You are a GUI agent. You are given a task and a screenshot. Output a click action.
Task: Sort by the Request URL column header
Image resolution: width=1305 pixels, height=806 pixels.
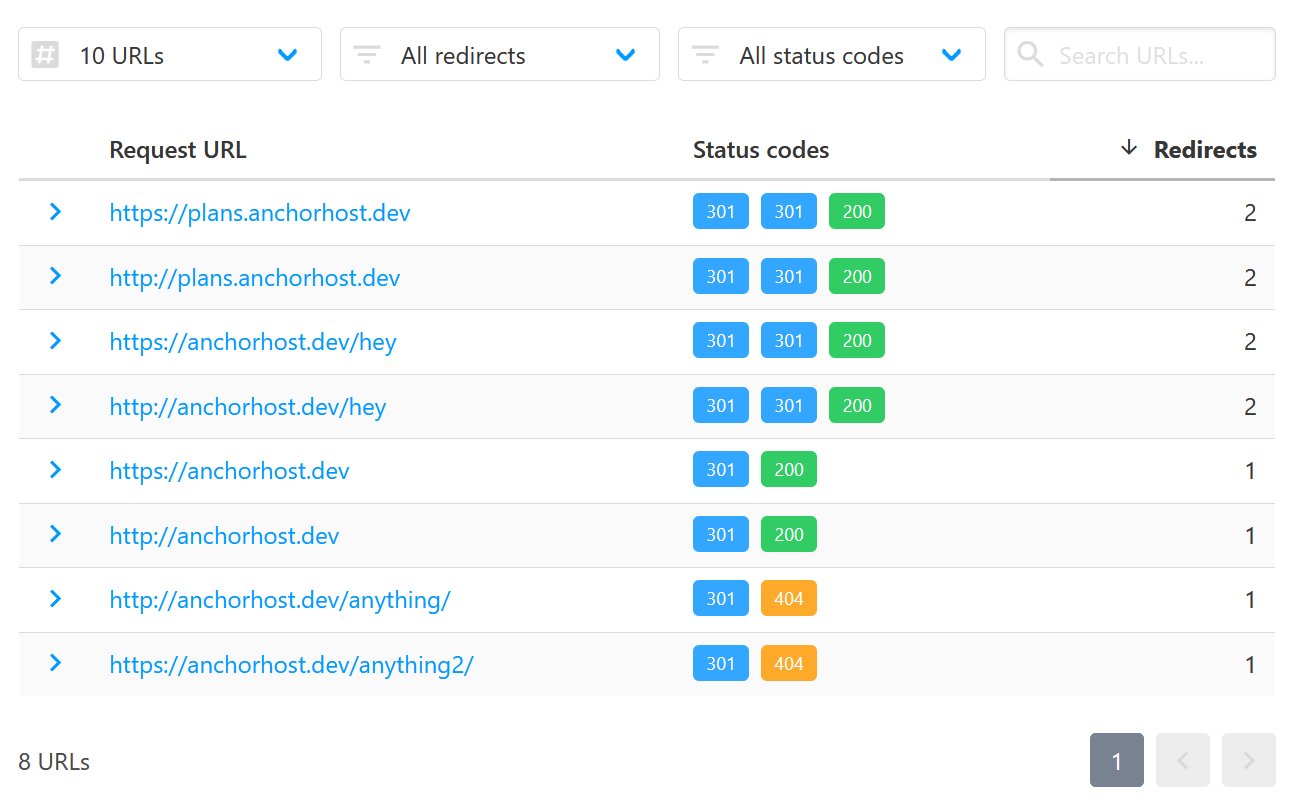[x=177, y=150]
